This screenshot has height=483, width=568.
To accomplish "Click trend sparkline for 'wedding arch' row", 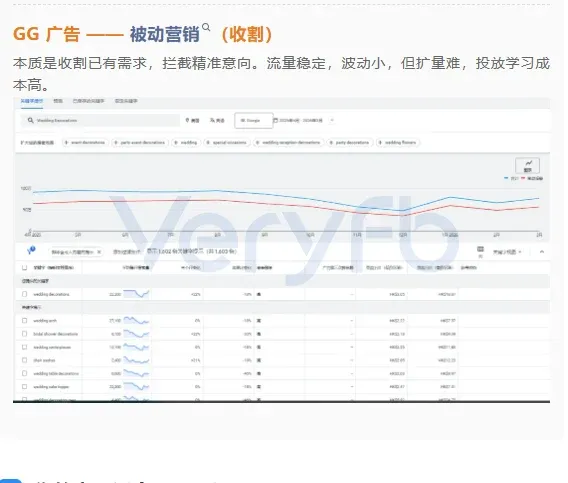I will click(136, 320).
